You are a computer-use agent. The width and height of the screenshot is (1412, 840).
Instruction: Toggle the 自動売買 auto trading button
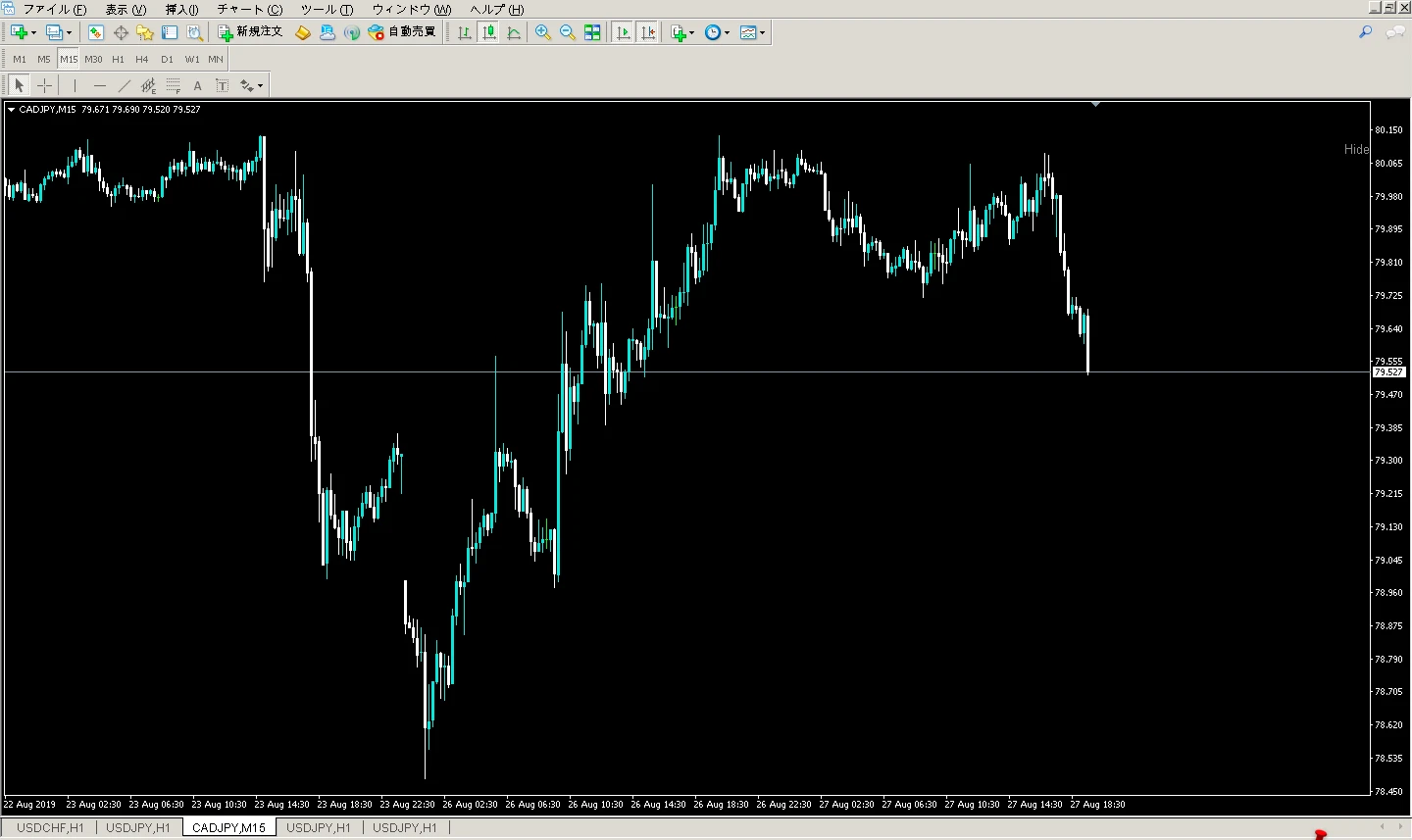(x=402, y=32)
